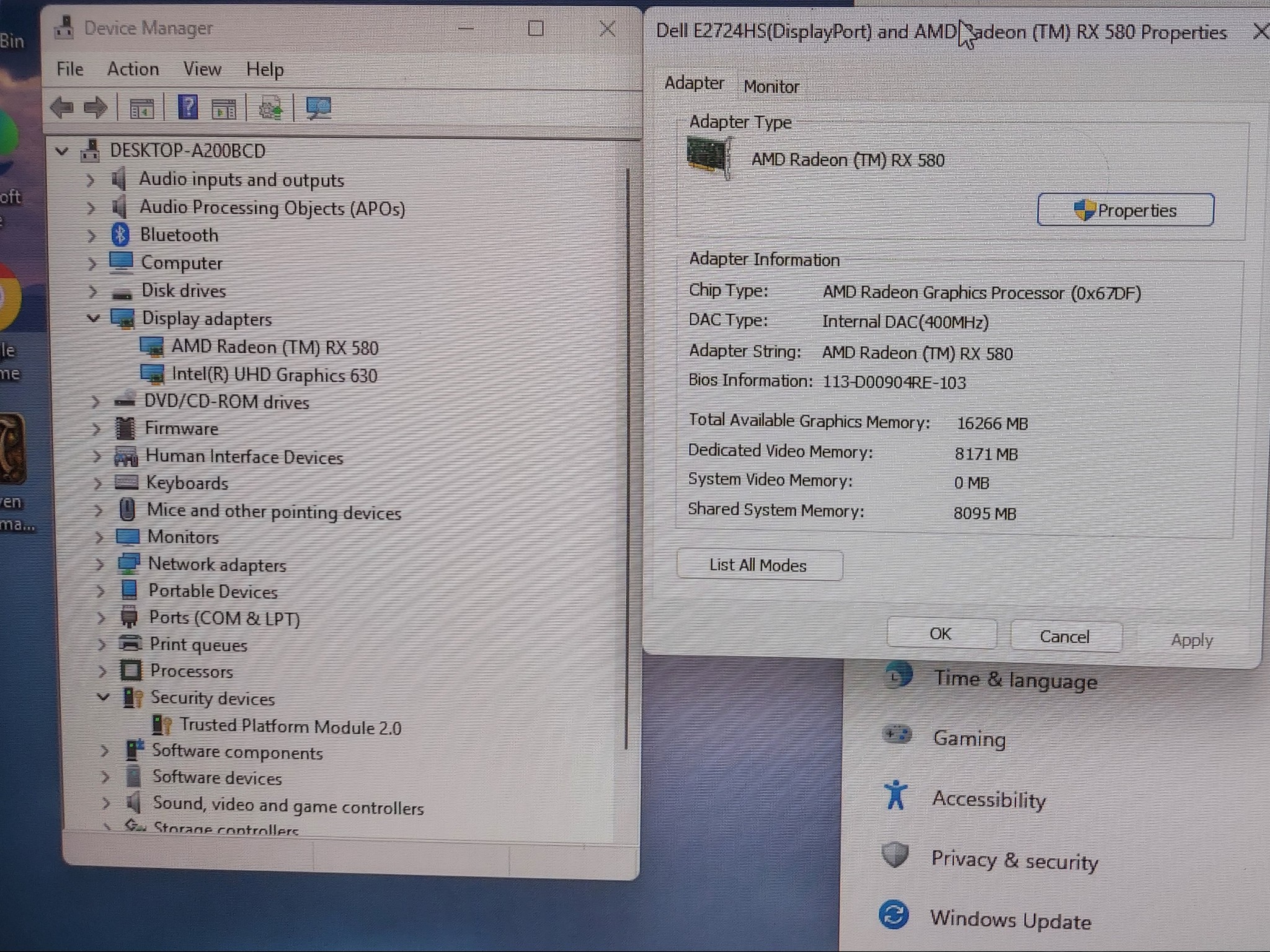Expand Sound, video and game controllers
Image resolution: width=1270 pixels, height=952 pixels.
[x=106, y=803]
